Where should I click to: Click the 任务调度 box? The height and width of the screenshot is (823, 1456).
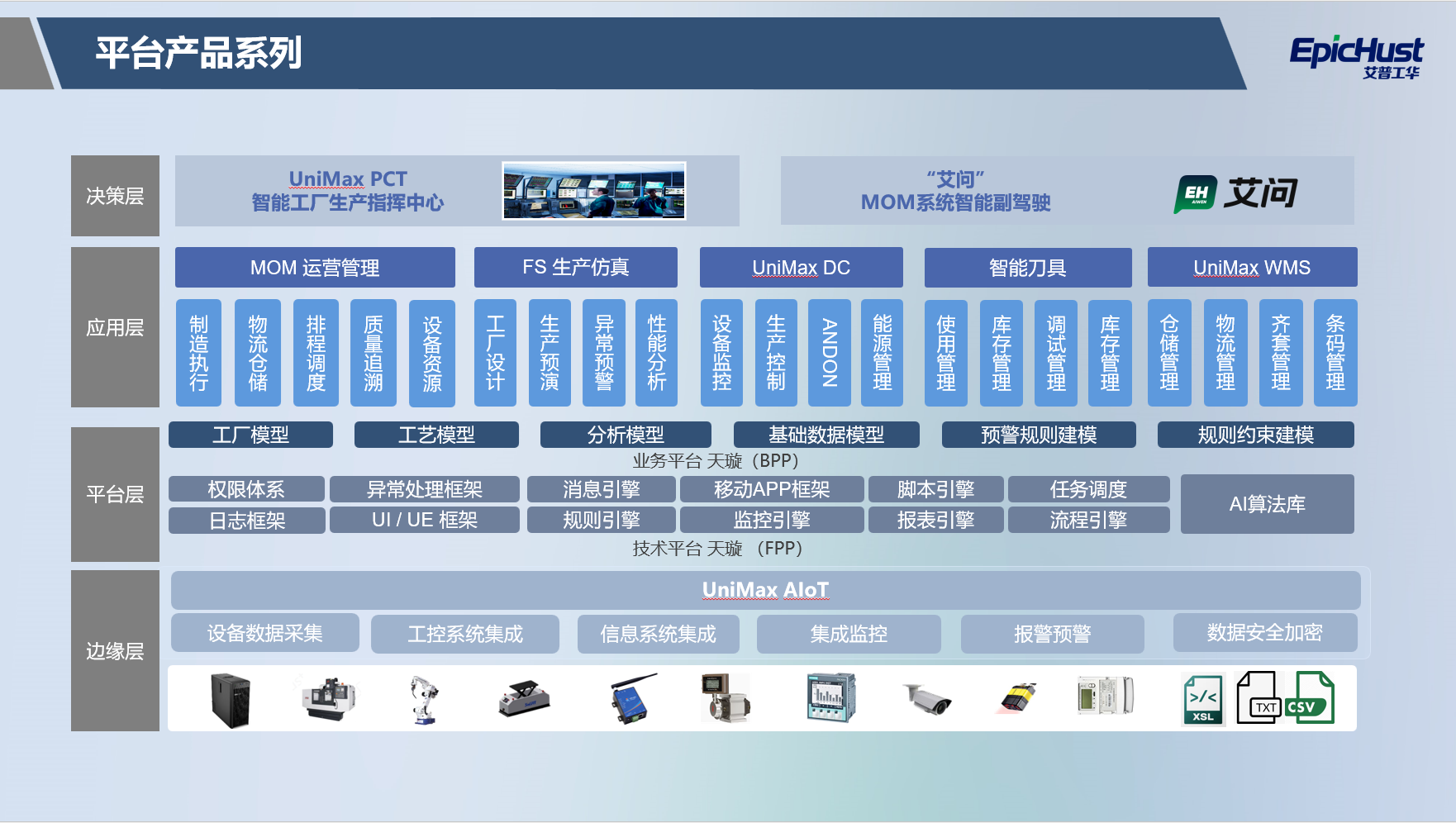click(x=1089, y=489)
